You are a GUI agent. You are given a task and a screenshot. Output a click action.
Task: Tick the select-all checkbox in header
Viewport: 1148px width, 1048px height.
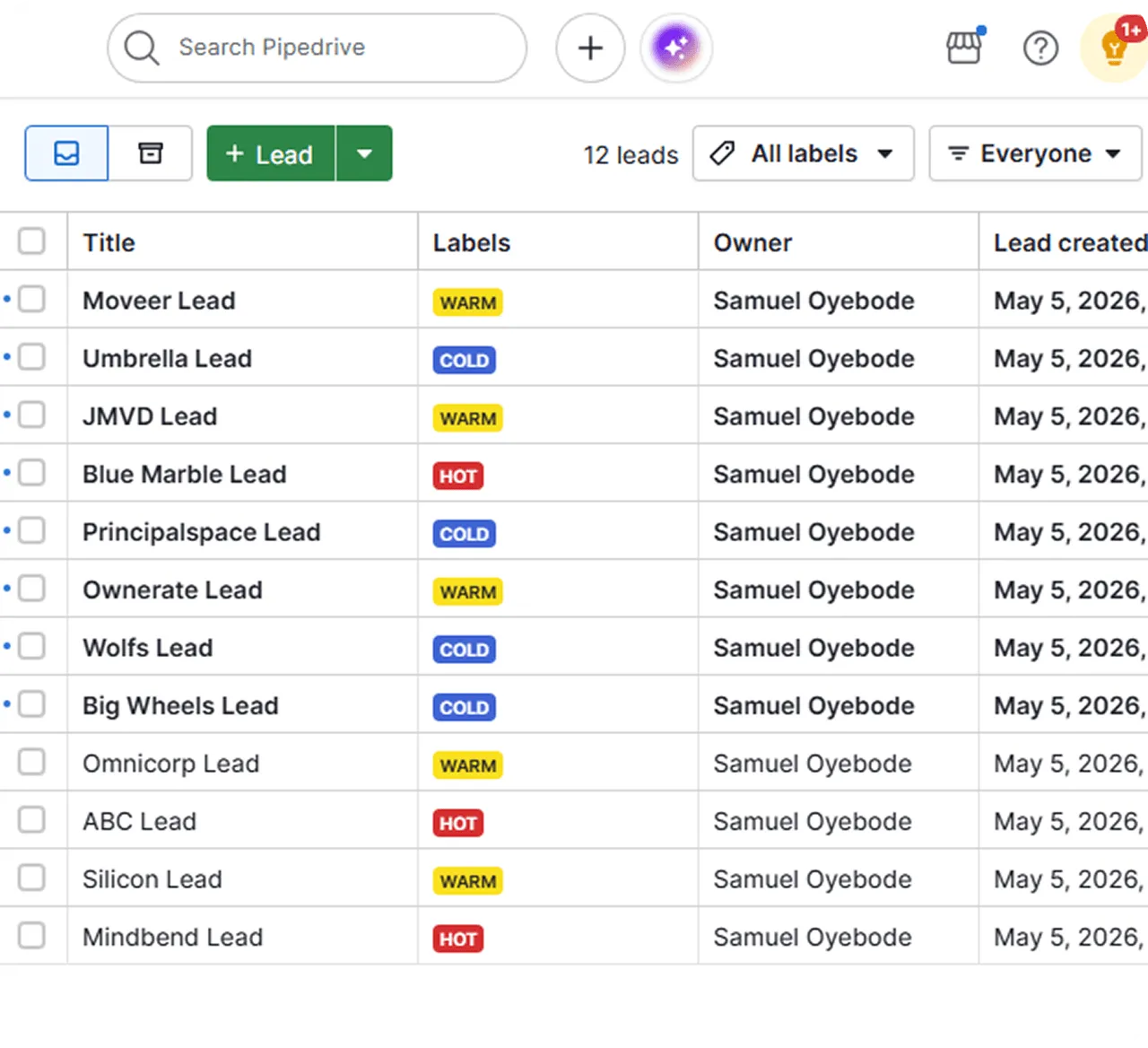click(x=31, y=241)
